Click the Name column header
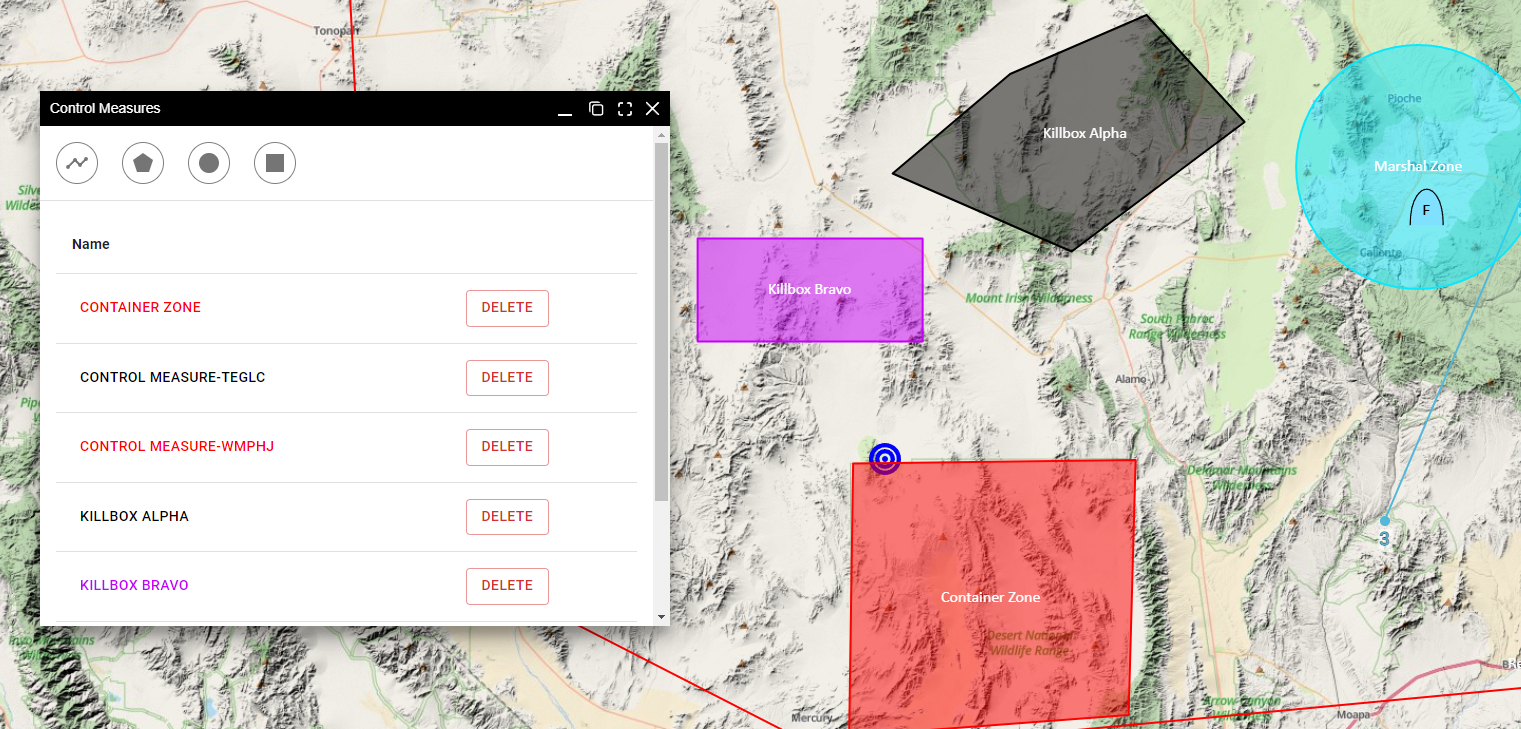This screenshot has height=729, width=1521. click(91, 244)
